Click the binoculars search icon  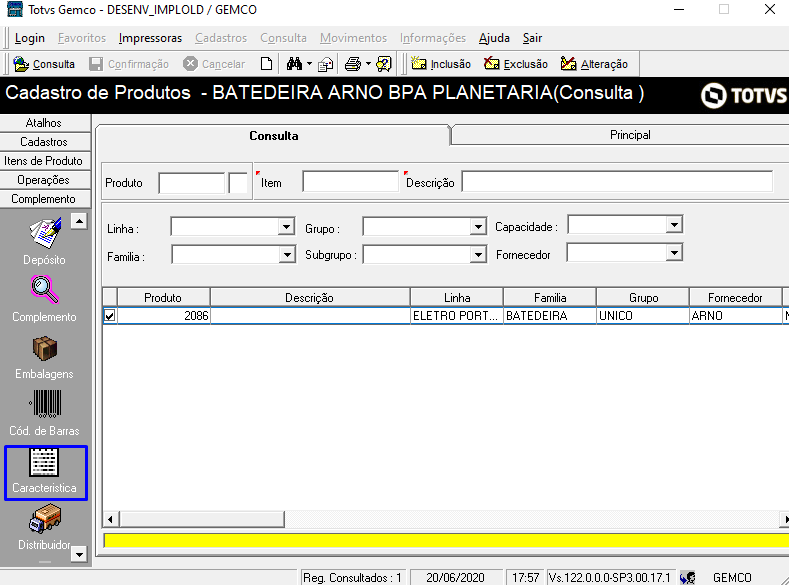click(x=294, y=64)
